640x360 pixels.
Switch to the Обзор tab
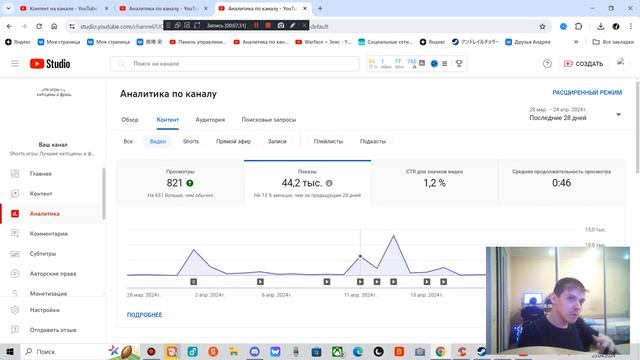(130, 120)
